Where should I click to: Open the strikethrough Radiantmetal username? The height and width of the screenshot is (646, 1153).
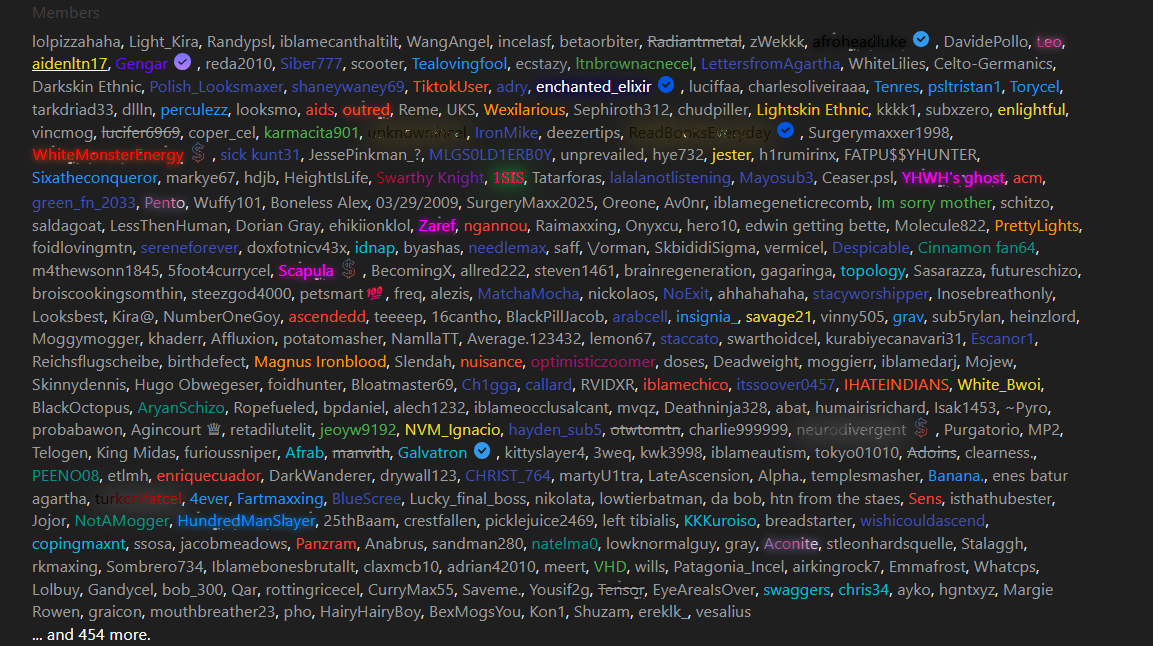(694, 42)
